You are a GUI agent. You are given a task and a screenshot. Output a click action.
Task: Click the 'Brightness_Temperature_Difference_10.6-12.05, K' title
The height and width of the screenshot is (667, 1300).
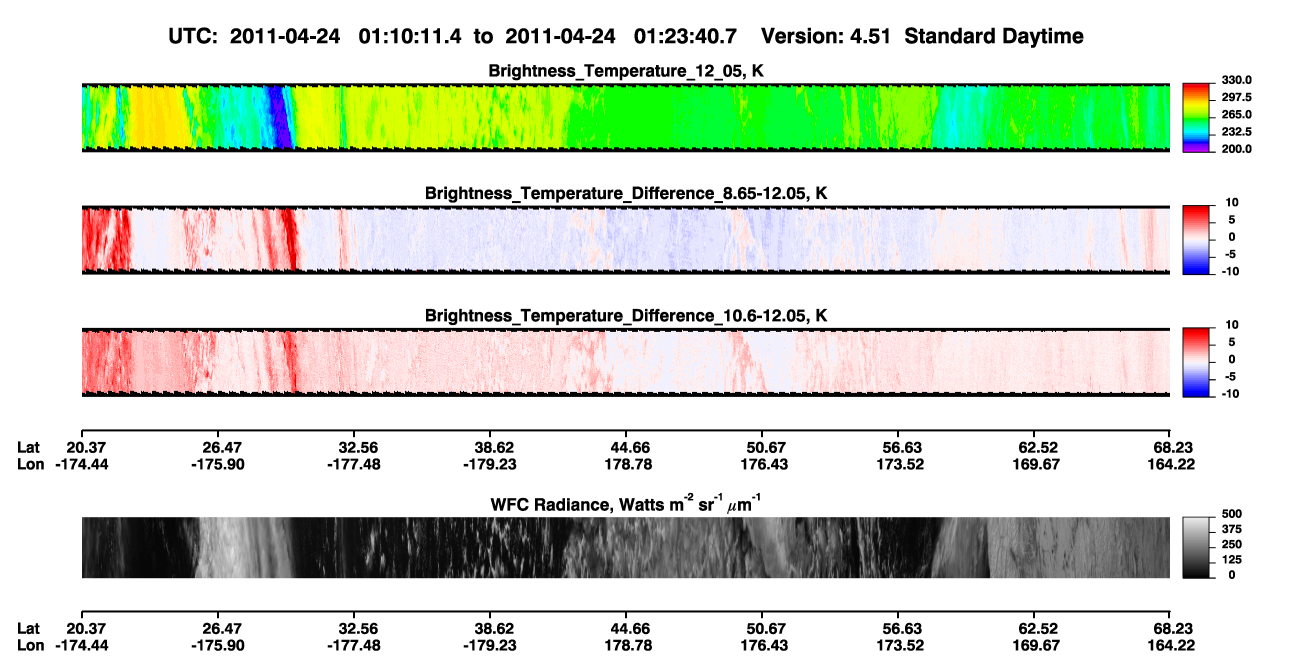626,316
